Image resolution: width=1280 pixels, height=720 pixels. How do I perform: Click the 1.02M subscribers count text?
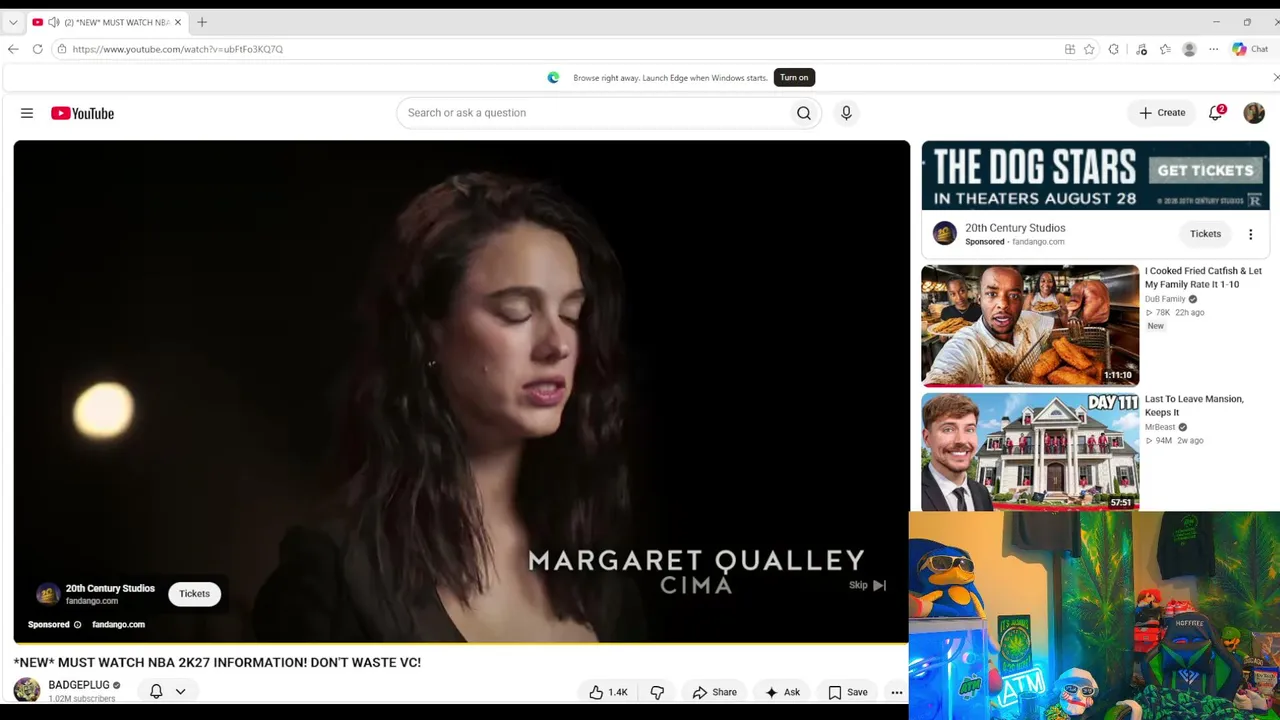[x=81, y=698]
